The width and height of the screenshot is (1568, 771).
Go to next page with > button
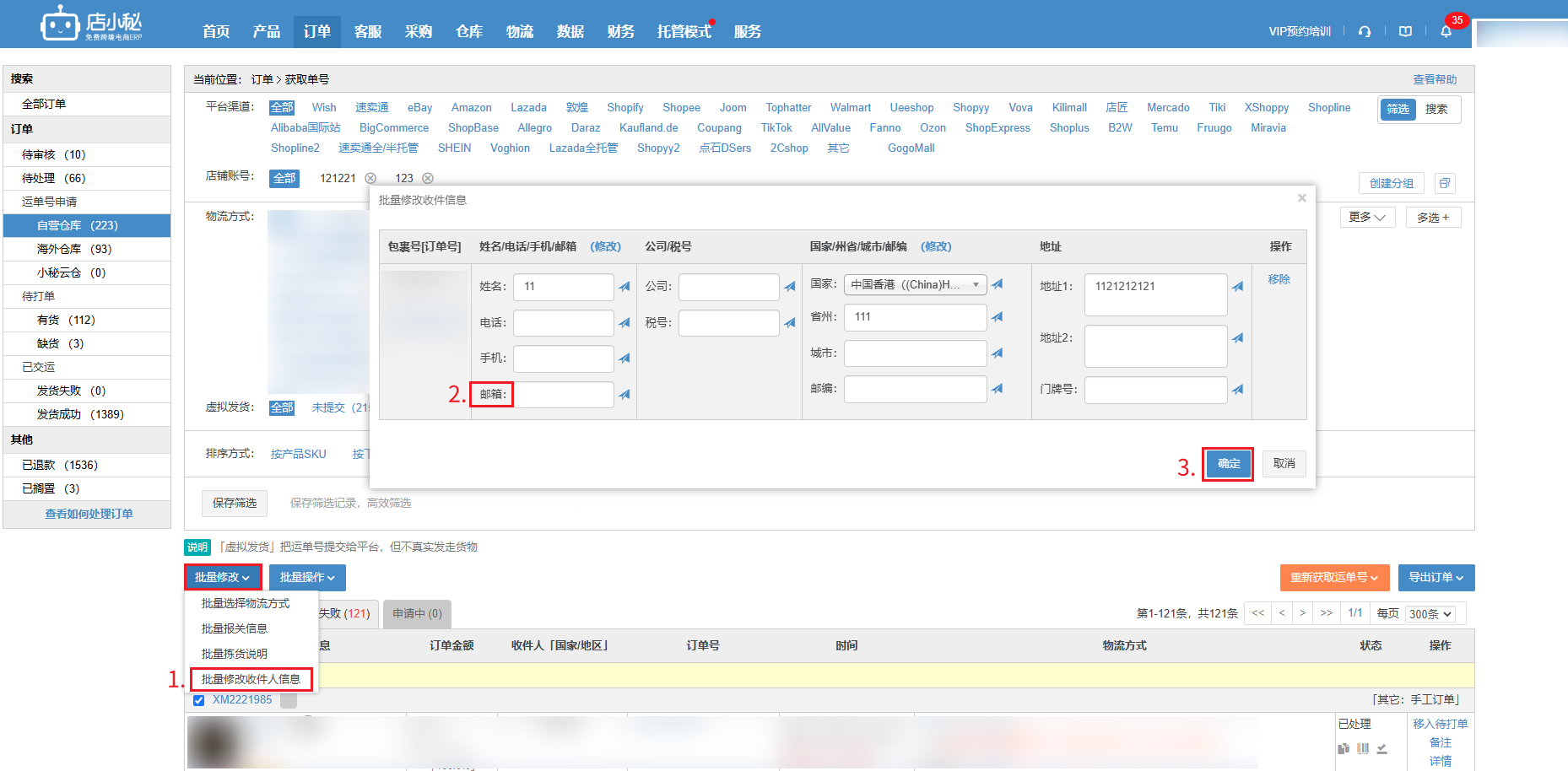point(1302,613)
